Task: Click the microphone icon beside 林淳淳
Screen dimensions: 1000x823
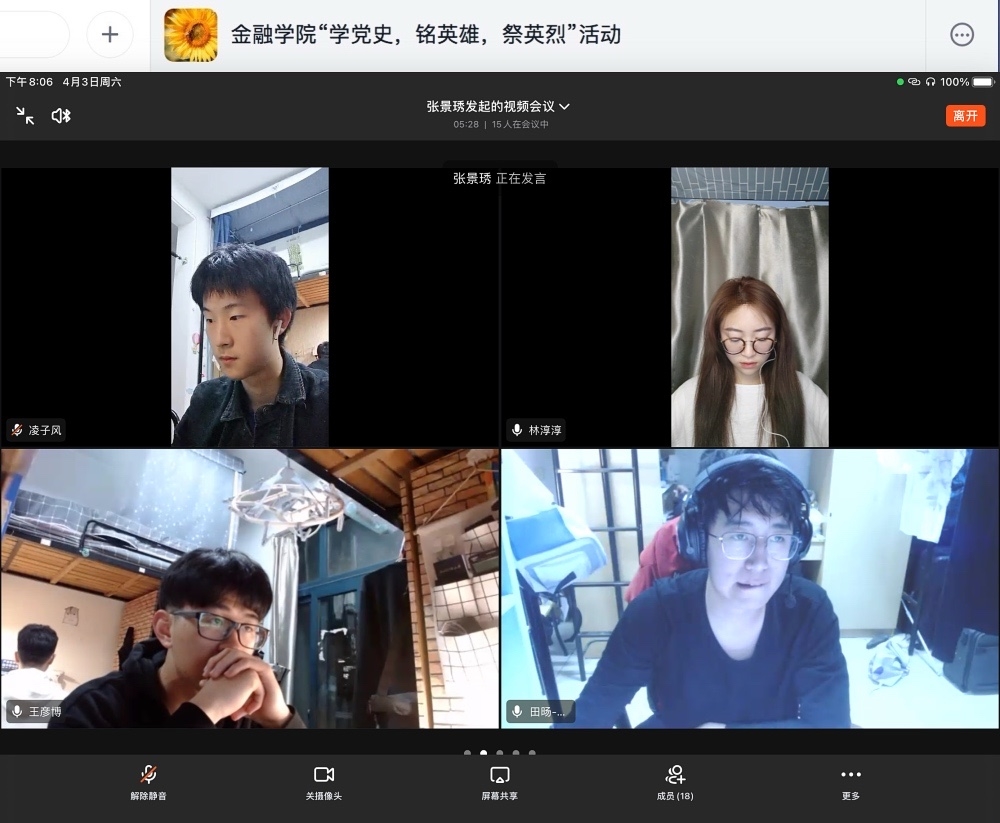Action: point(517,431)
